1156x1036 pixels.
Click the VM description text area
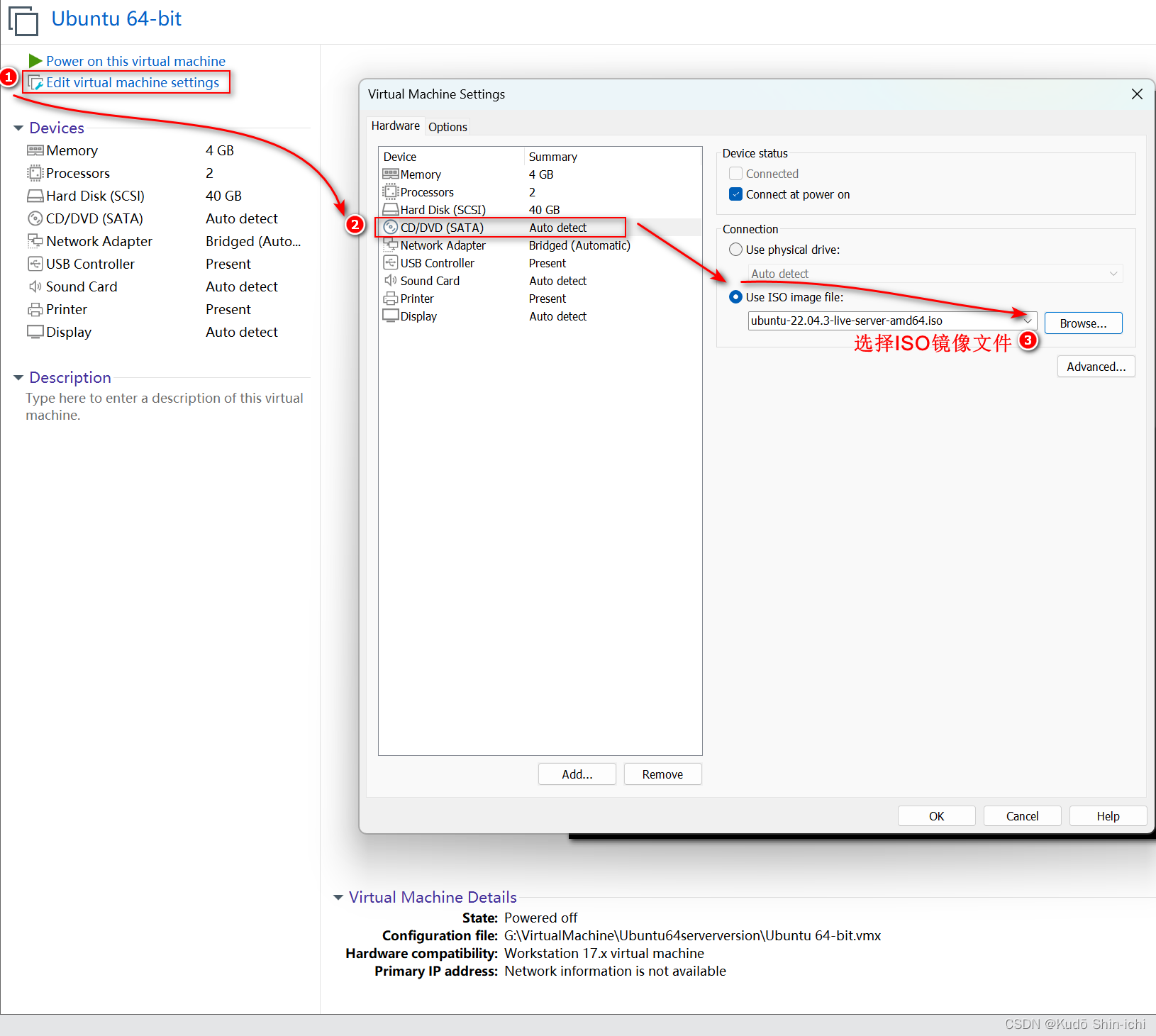(165, 407)
